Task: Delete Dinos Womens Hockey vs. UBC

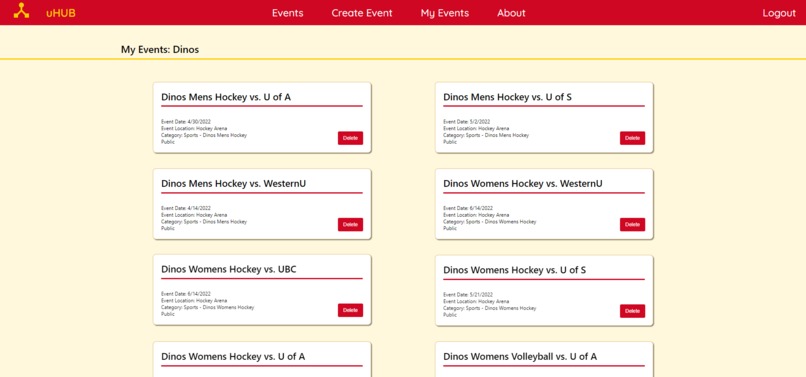Action: (x=350, y=310)
